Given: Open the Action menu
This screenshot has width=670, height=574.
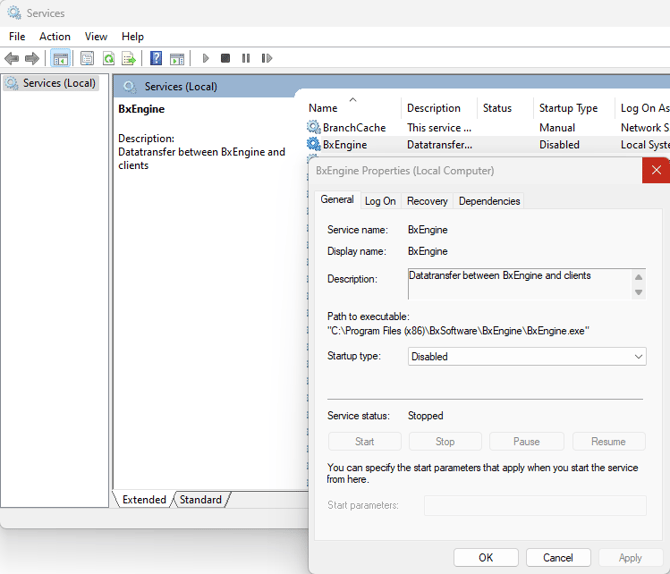Looking at the screenshot, I should (55, 37).
